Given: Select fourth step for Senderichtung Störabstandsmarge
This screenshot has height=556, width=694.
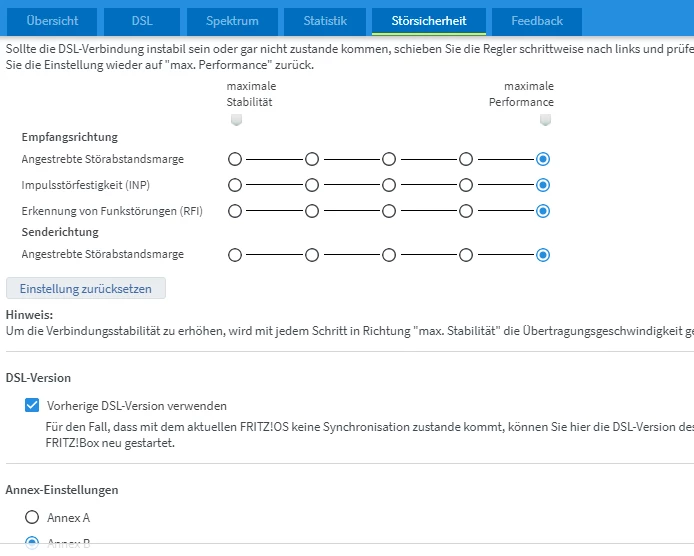Looking at the screenshot, I should (x=466, y=255).
